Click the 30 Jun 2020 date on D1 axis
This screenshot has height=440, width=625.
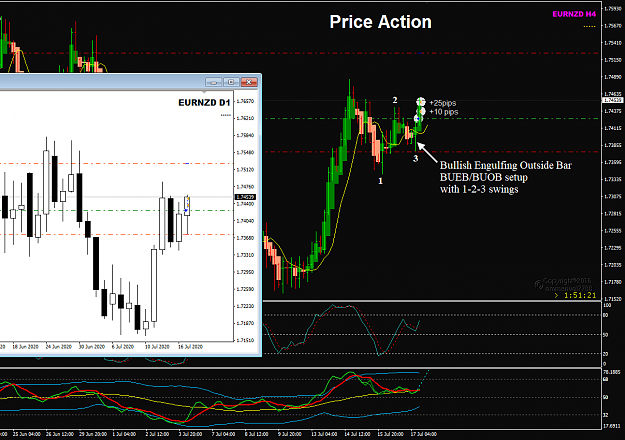point(92,347)
